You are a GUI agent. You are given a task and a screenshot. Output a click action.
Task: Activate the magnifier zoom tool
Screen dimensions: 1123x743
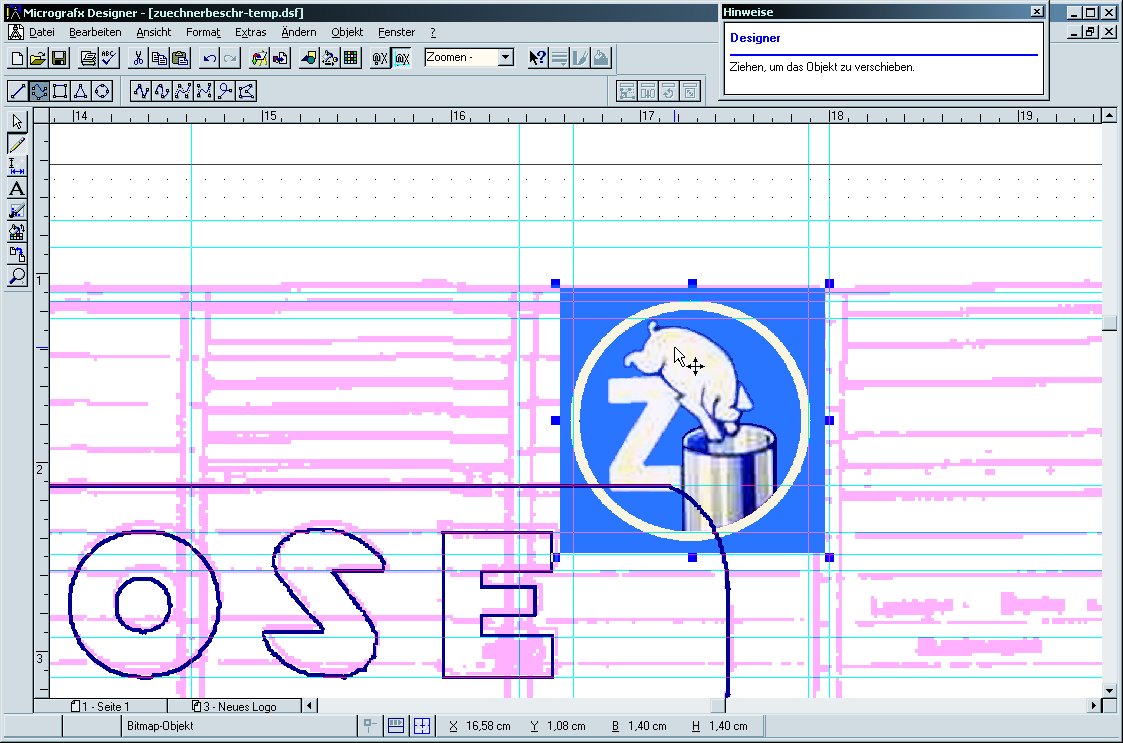[17, 277]
